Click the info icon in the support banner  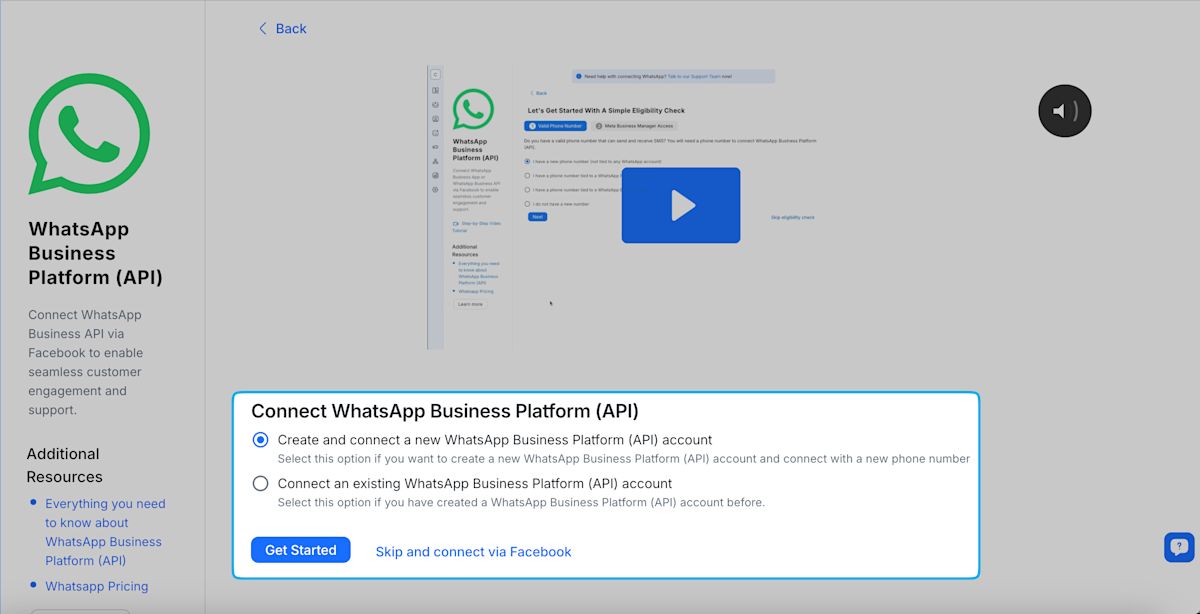(x=578, y=77)
